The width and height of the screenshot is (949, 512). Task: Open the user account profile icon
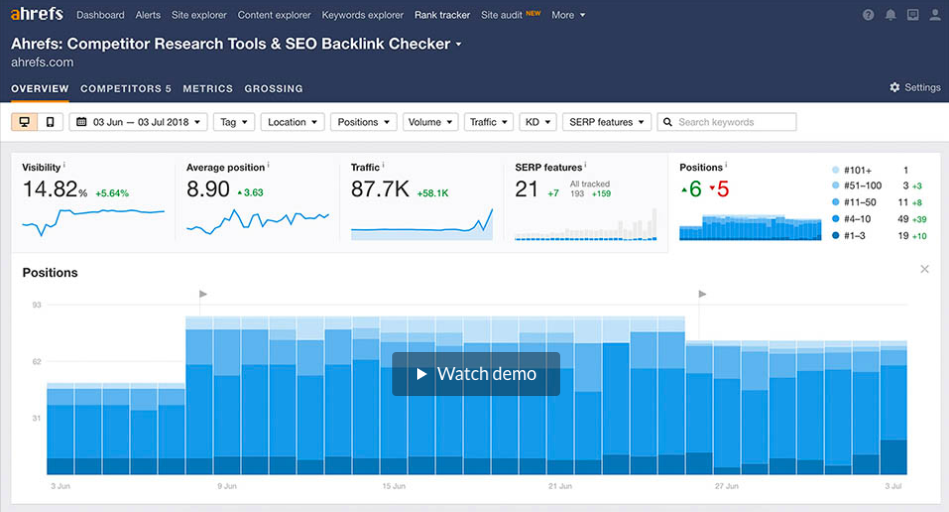click(x=935, y=15)
